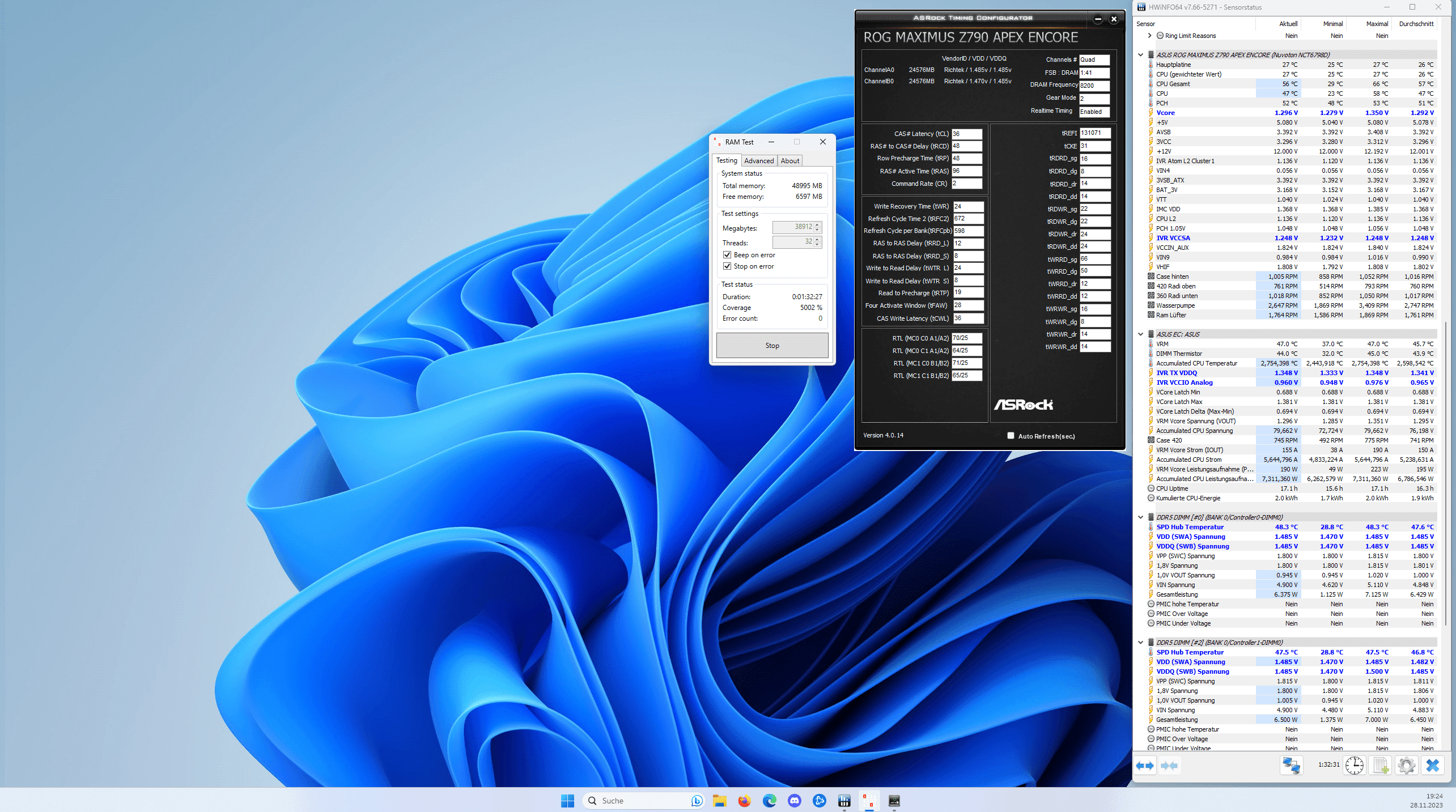The width and height of the screenshot is (1456, 812).
Task: Click the CAS# Latency (tCL) field
Action: [966, 134]
